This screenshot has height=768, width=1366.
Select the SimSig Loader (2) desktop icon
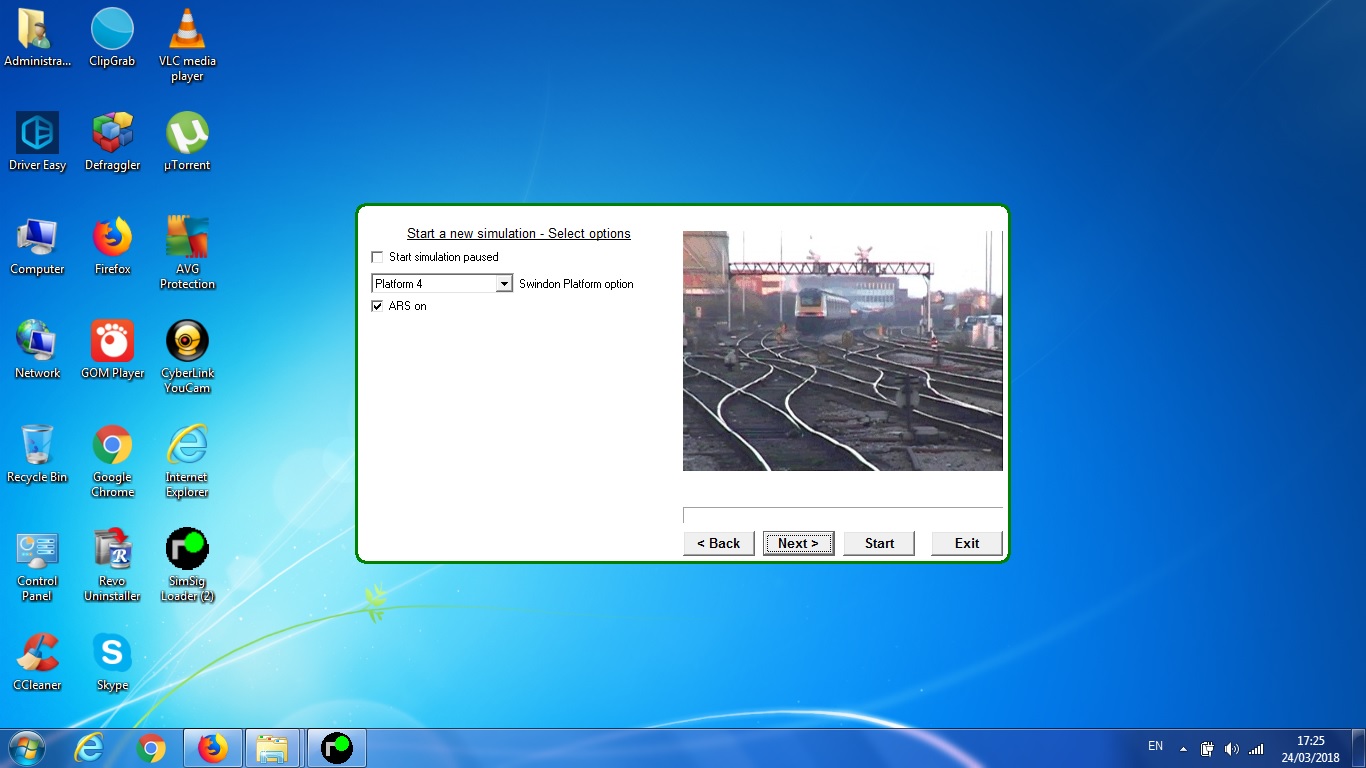coord(187,565)
